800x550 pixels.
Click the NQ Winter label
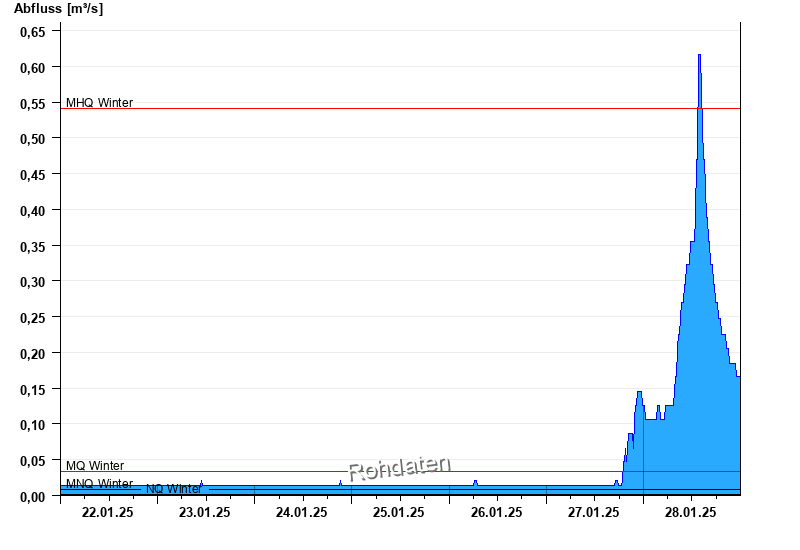pos(174,489)
